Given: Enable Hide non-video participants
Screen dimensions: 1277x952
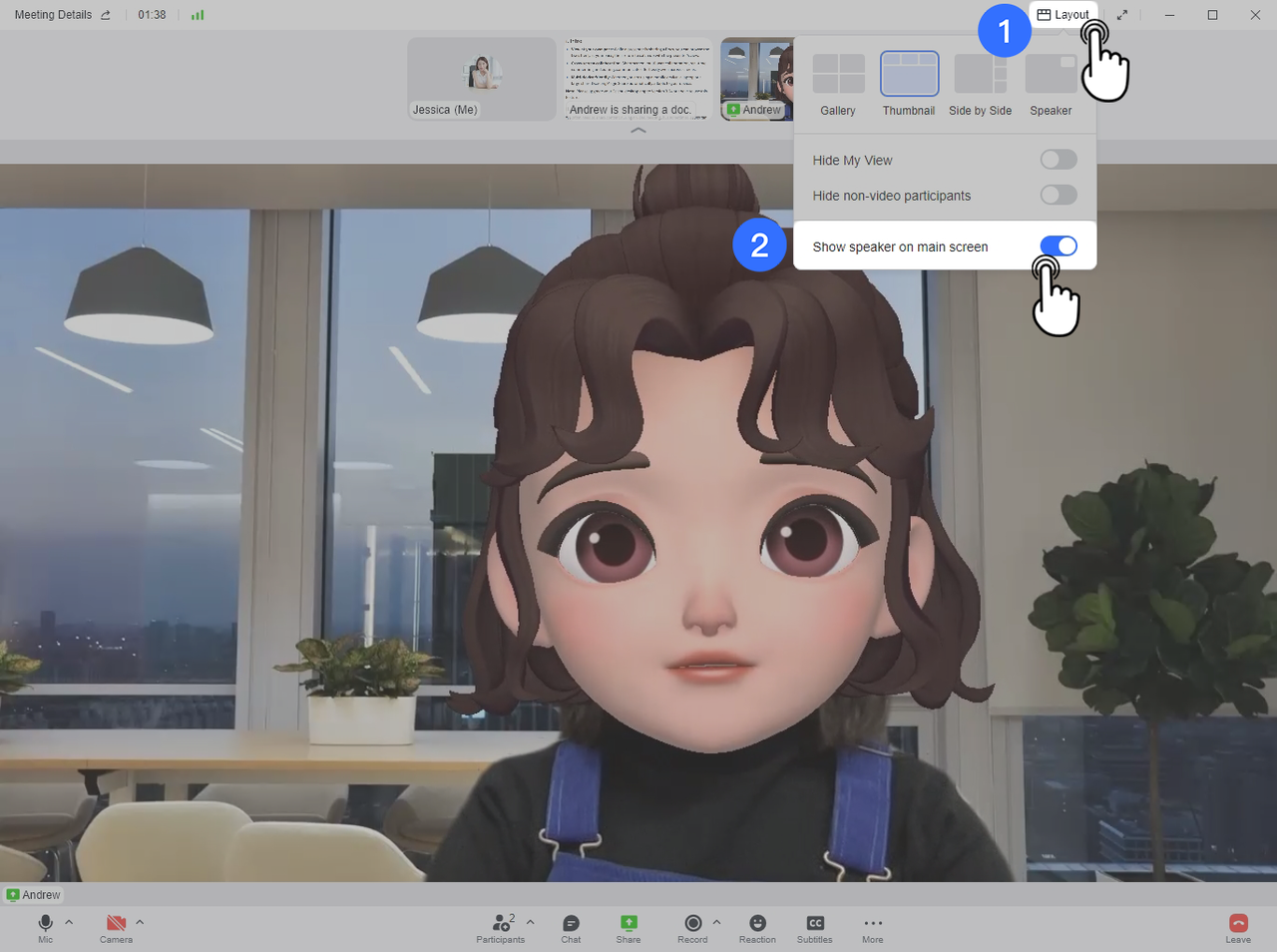Looking at the screenshot, I should point(1059,196).
